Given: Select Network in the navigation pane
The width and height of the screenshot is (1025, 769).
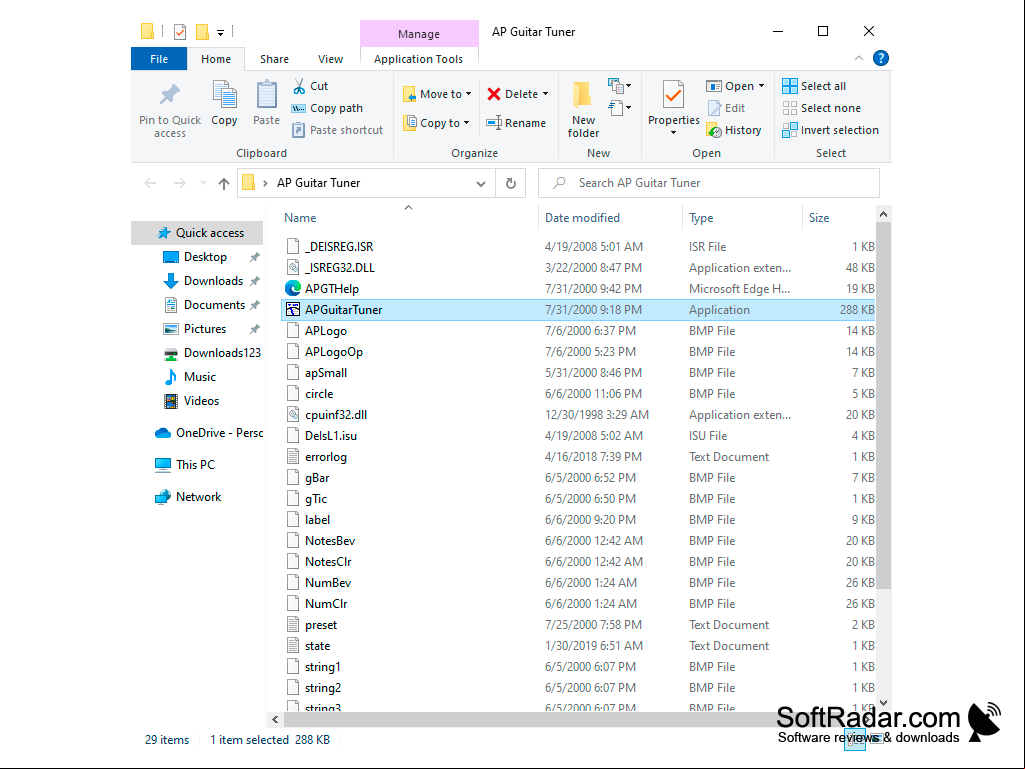Looking at the screenshot, I should point(197,497).
